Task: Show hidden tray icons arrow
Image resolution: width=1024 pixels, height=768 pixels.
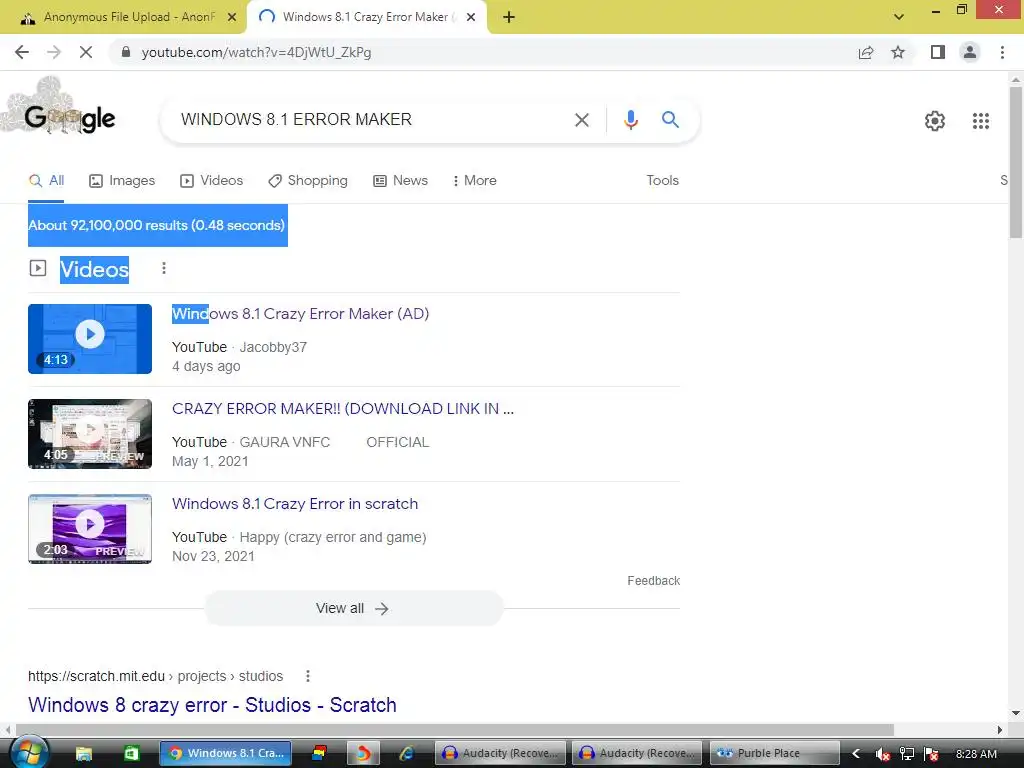Action: (856, 754)
